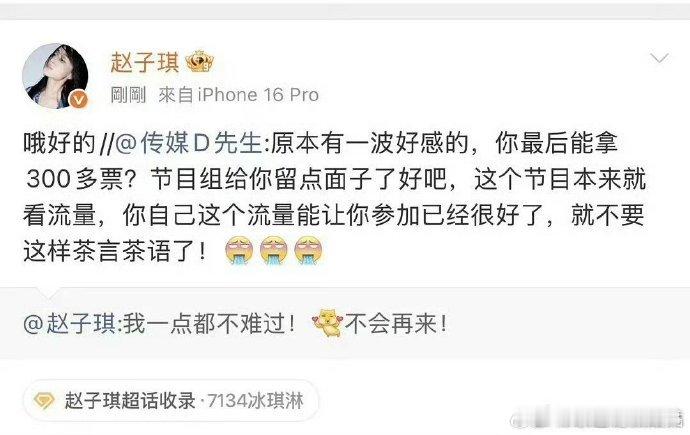This screenshot has height=435, width=690.
Task: Click the 剛剛 timestamp
Action: 128,95
